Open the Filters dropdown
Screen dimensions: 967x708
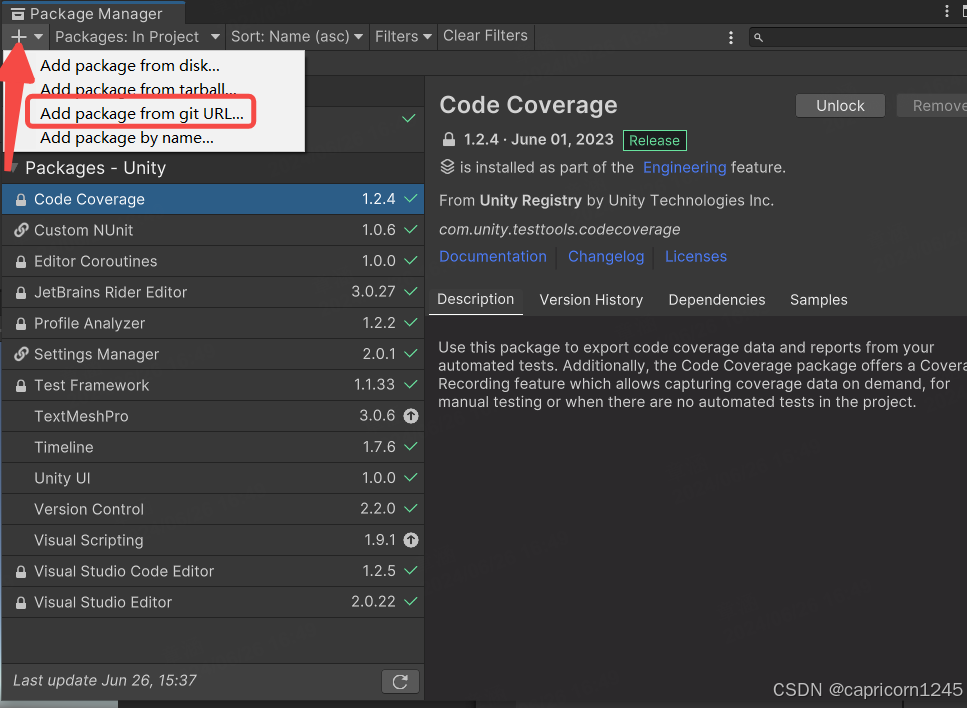point(403,37)
